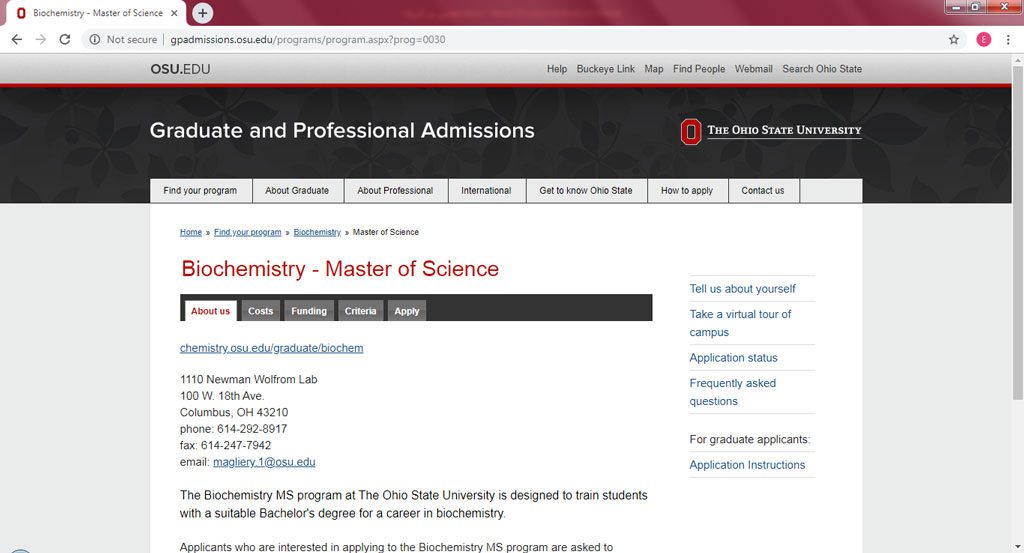Open the Map link
The width and height of the screenshot is (1024, 553).
(653, 69)
